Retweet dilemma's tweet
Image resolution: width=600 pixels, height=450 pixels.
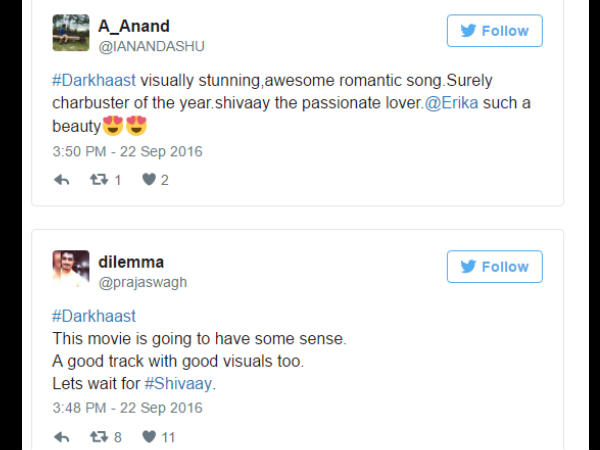pos(99,437)
